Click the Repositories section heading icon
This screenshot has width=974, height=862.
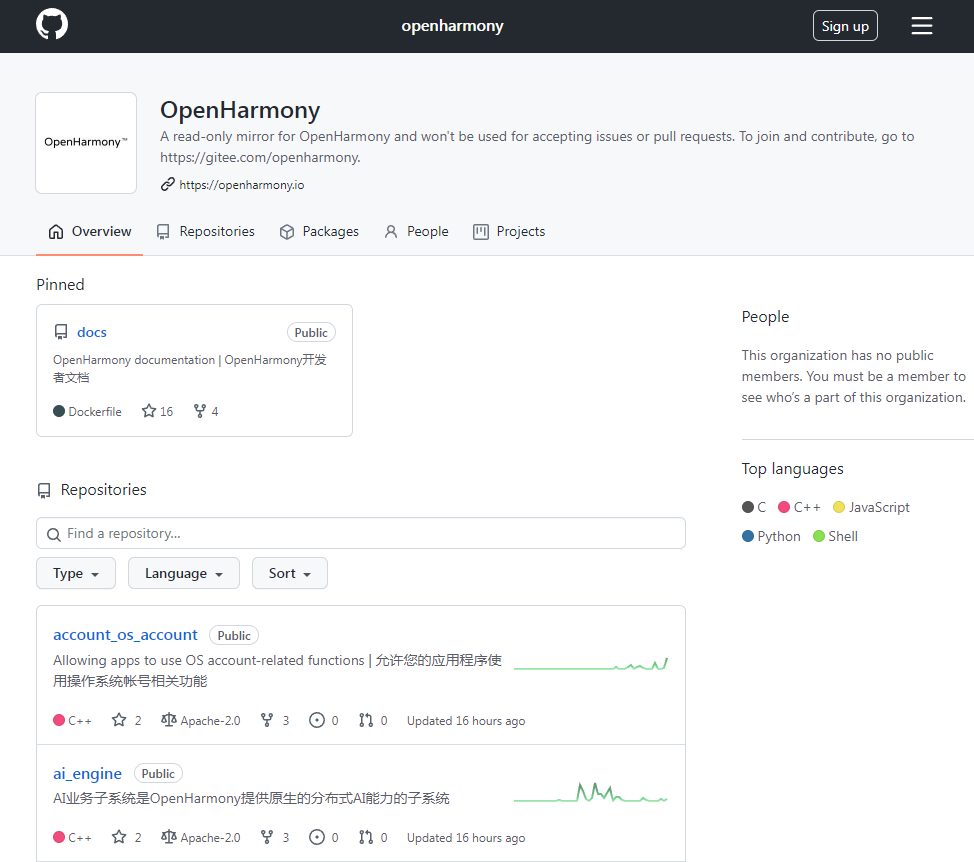click(x=44, y=491)
